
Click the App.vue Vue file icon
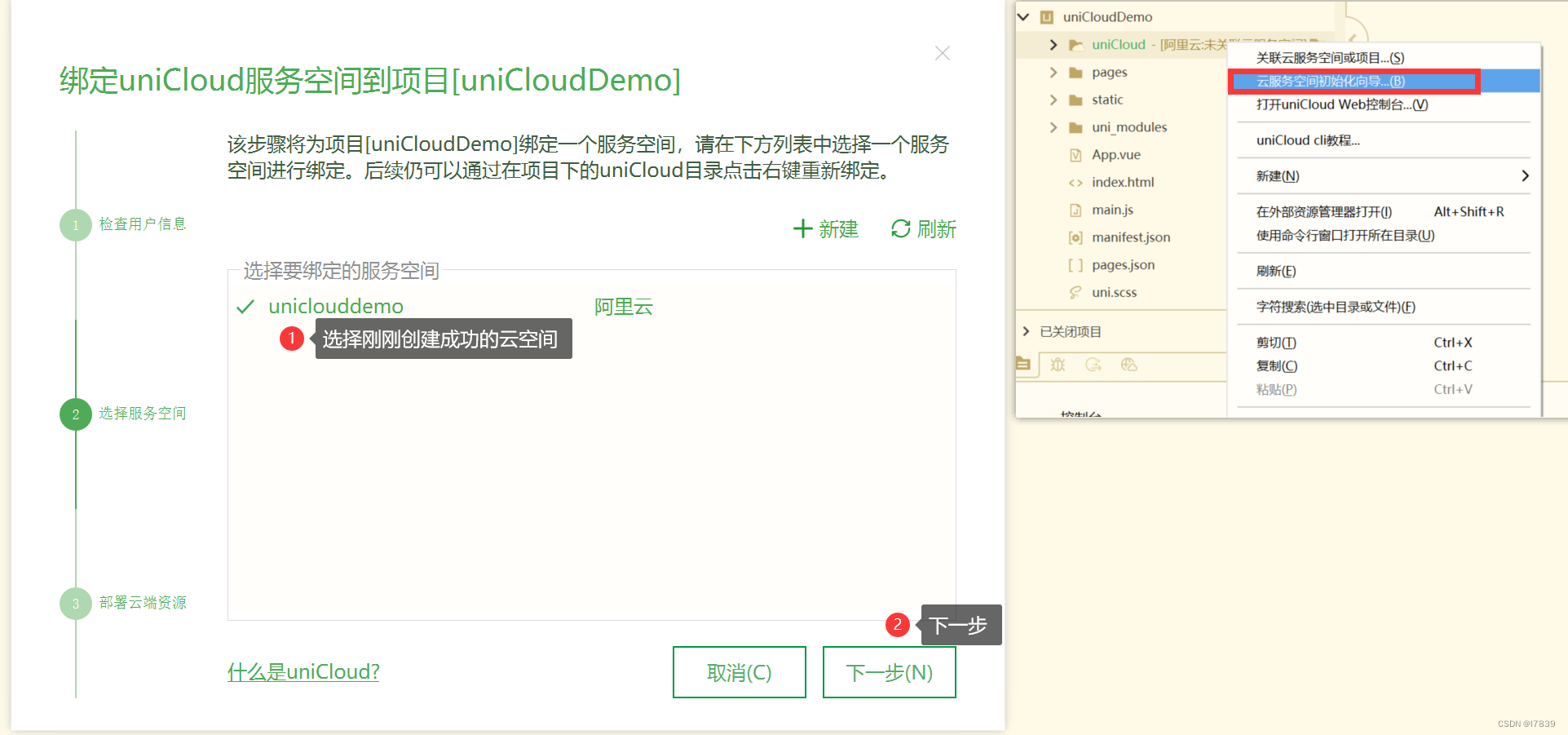point(1076,154)
